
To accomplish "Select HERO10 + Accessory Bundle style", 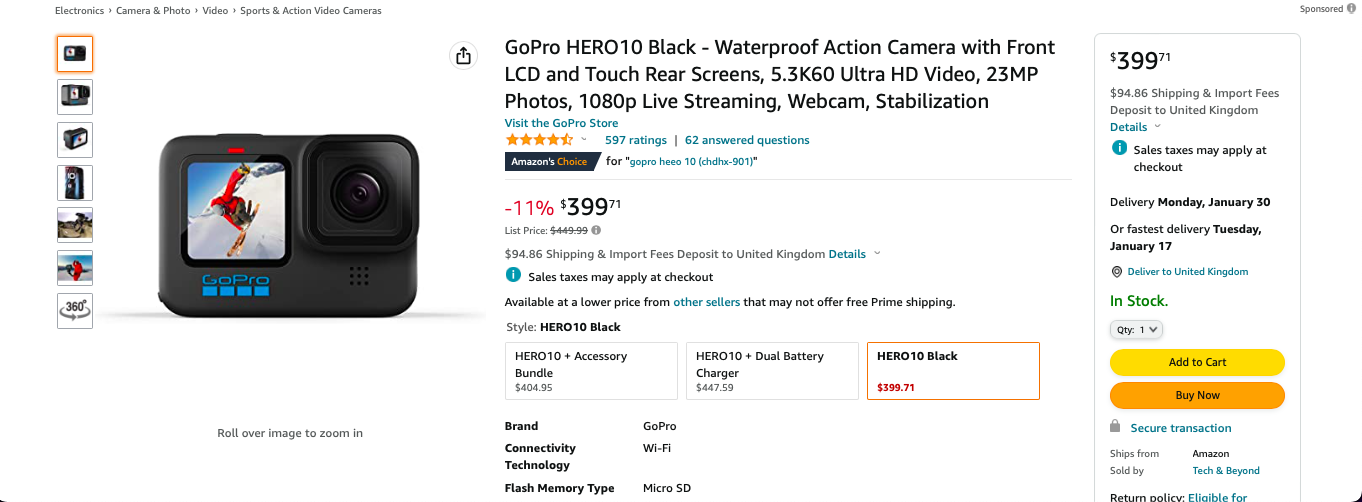I will 591,371.
